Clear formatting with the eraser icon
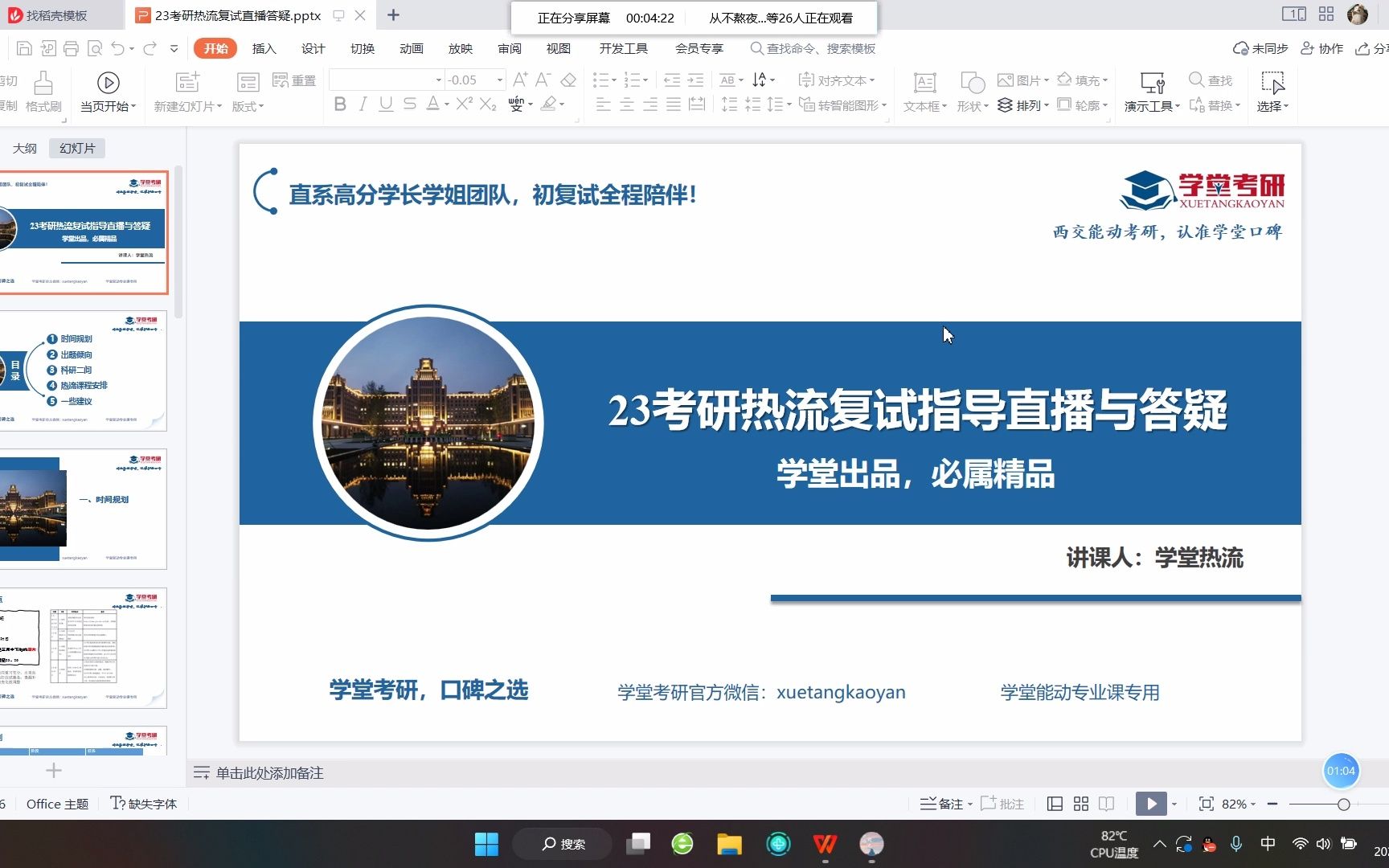Image resolution: width=1389 pixels, height=868 pixels. pyautogui.click(x=568, y=80)
